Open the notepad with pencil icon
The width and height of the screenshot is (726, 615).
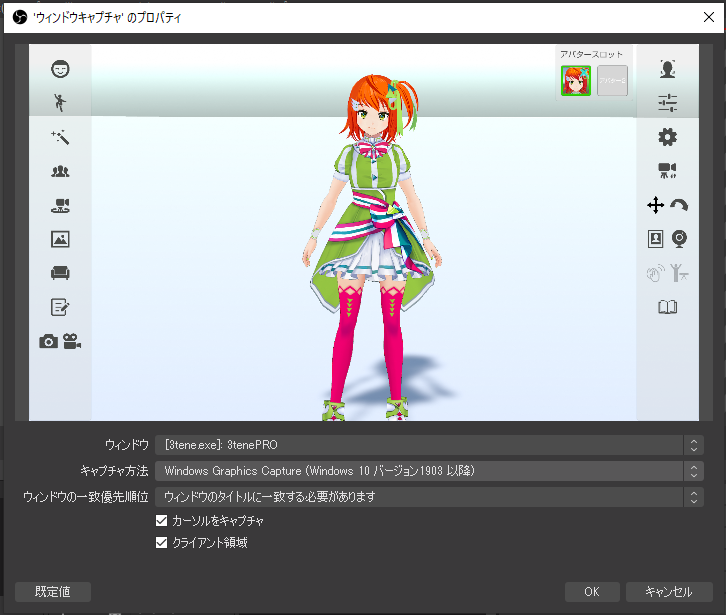point(60,307)
